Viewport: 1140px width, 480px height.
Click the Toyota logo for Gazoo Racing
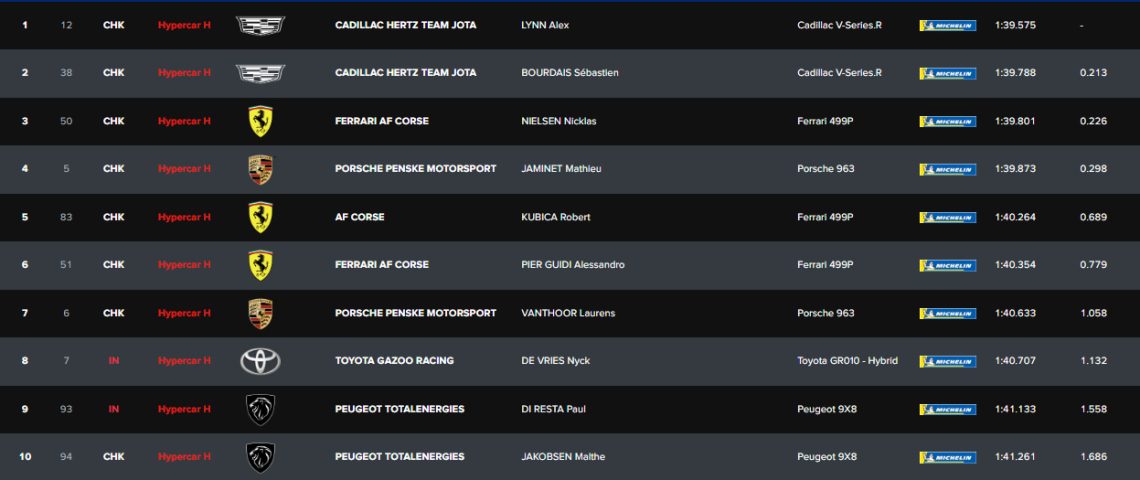(260, 361)
